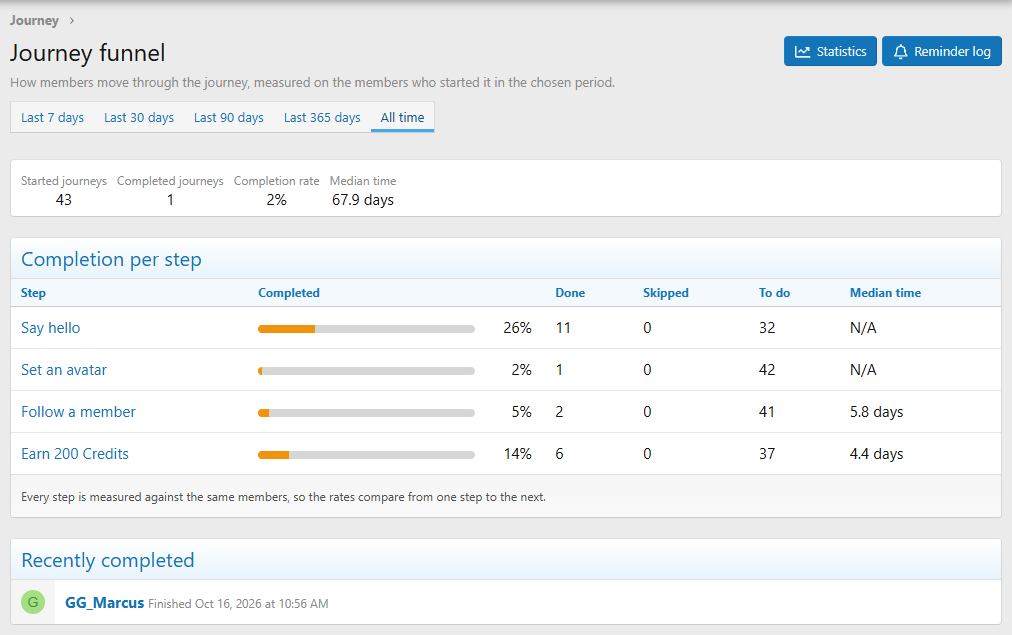Click the Done column header
The image size is (1012, 635).
coord(570,293)
